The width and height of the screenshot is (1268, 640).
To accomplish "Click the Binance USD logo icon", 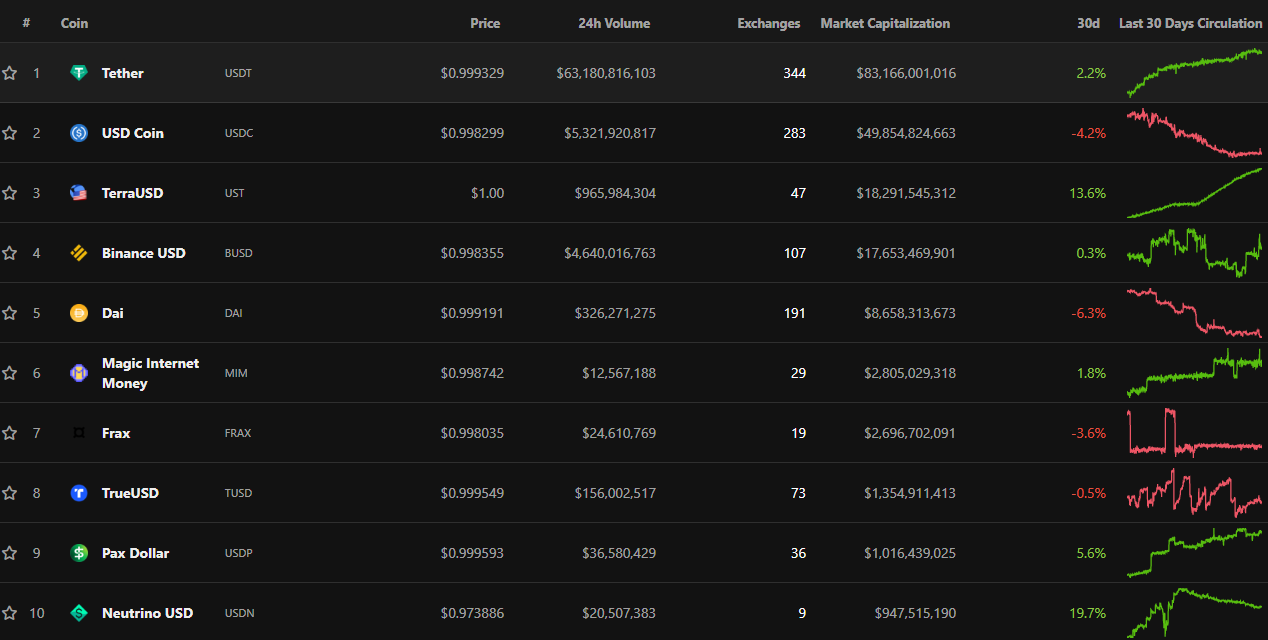I will click(79, 253).
